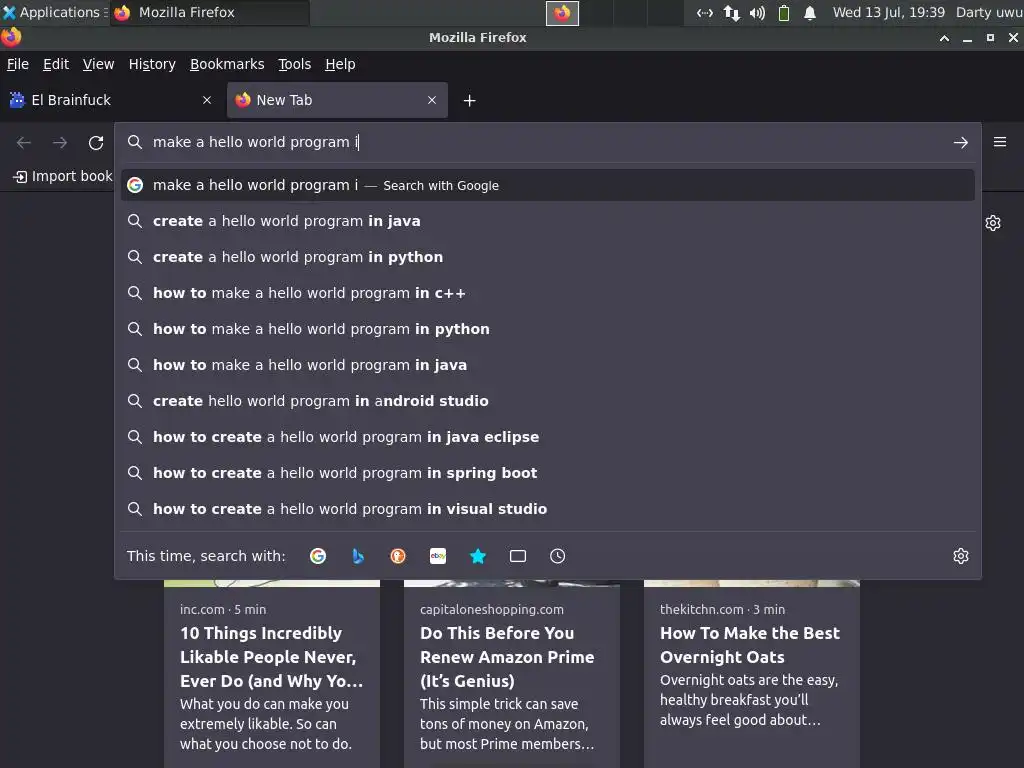Search with eBay one-off icon

[x=438, y=556]
